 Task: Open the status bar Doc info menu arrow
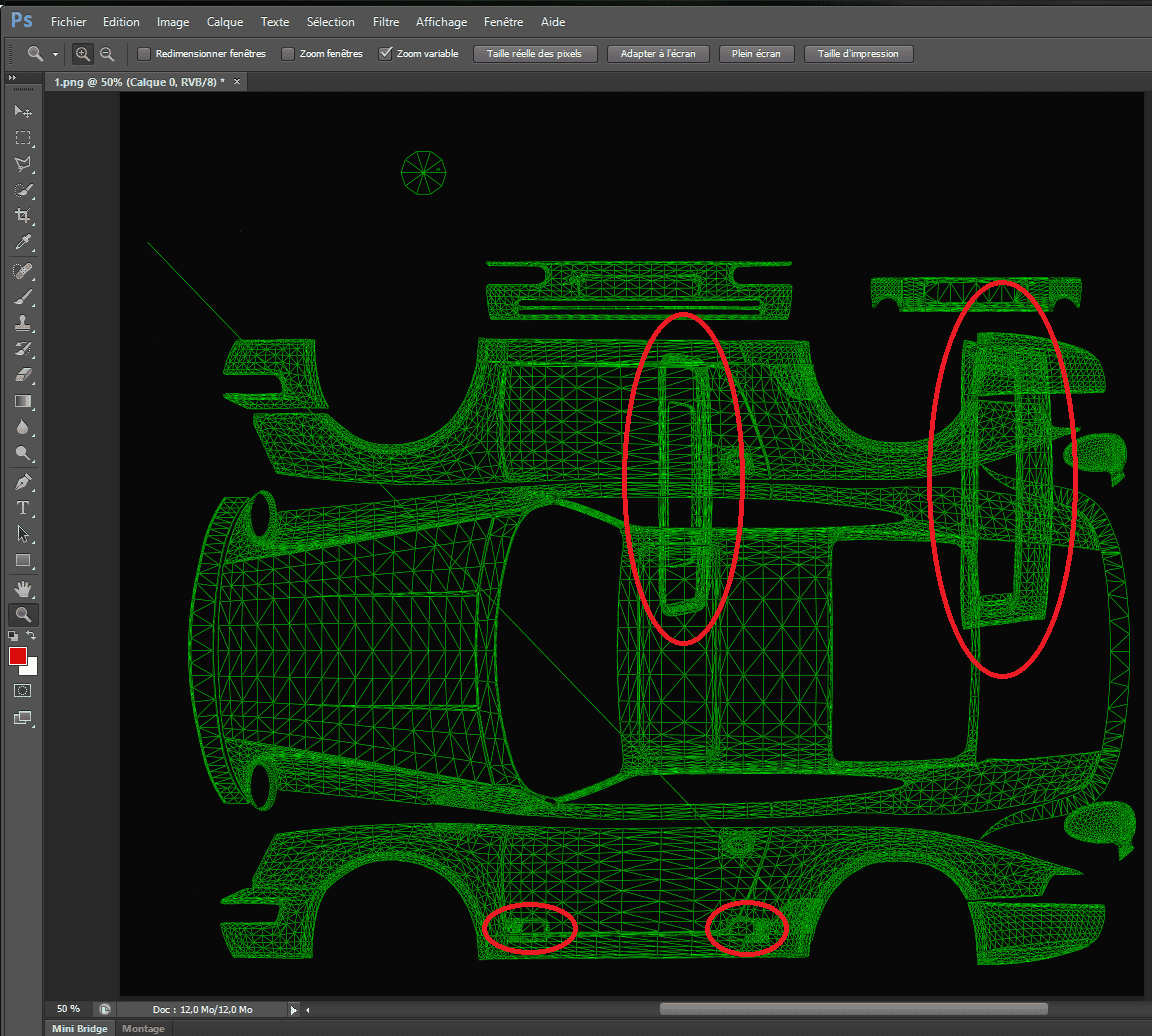[293, 1010]
